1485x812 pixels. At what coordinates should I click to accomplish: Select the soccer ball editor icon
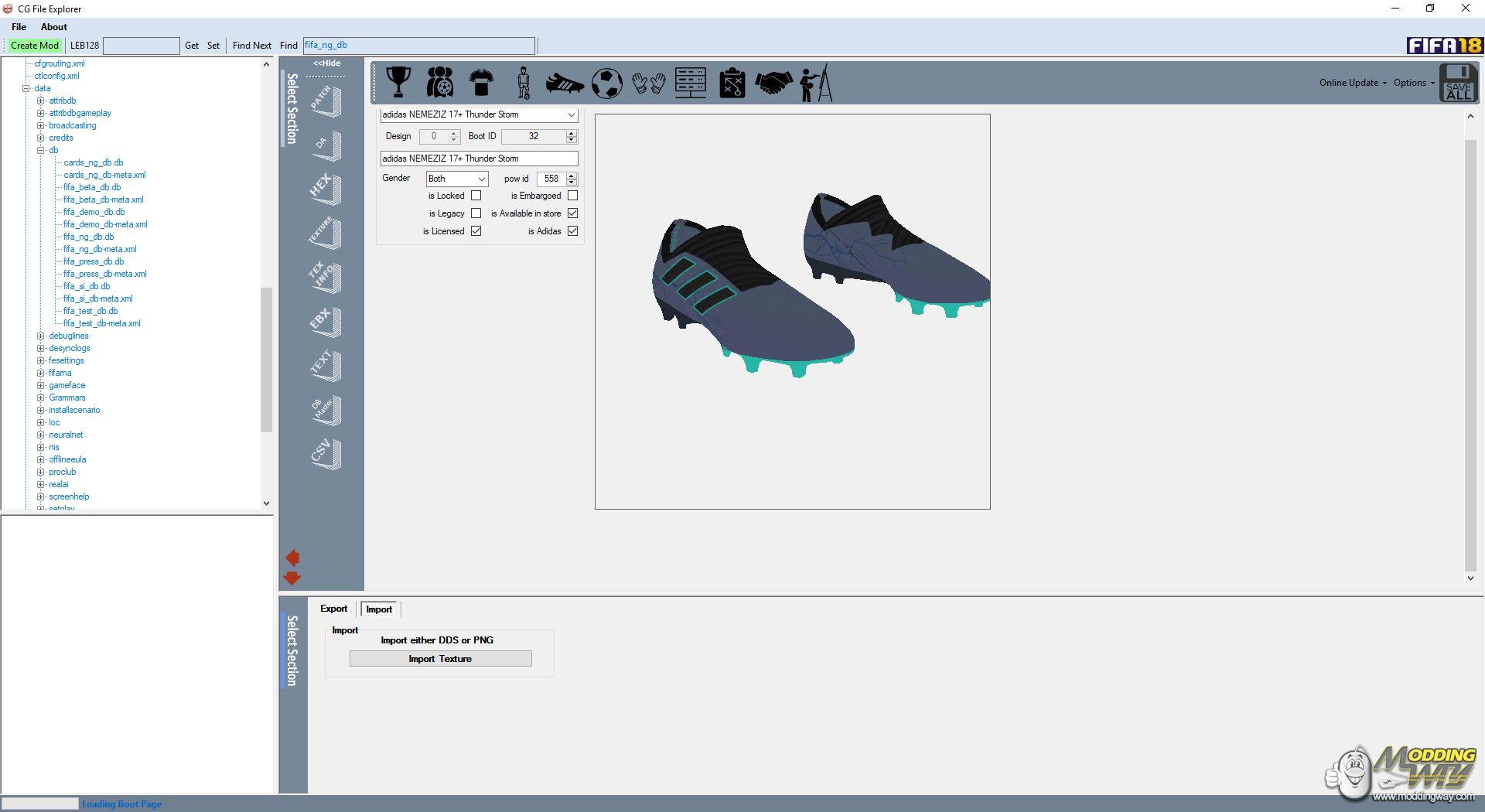[x=606, y=83]
